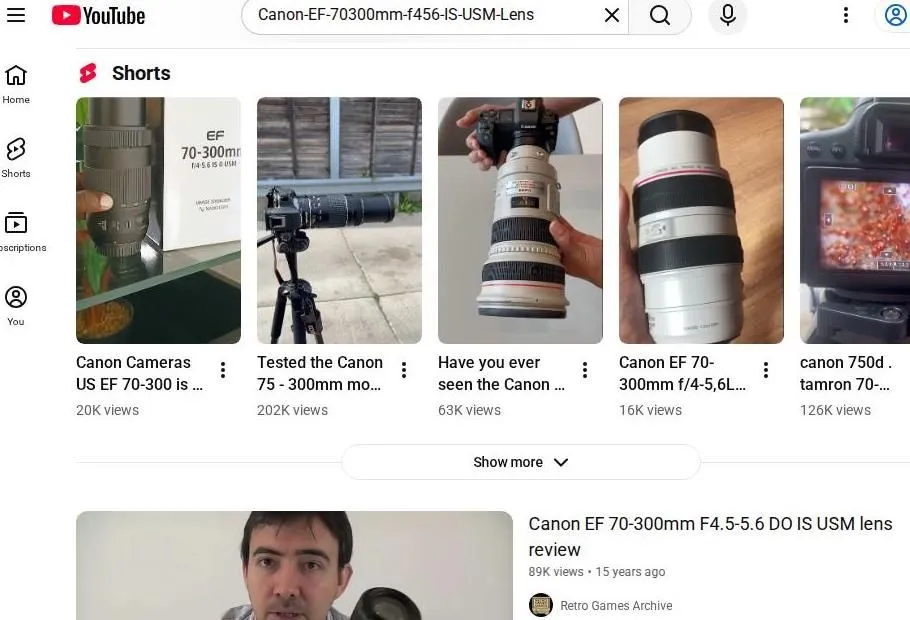Open the three-dot settings menu in header
Viewport: 910px width, 620px height.
tap(846, 15)
